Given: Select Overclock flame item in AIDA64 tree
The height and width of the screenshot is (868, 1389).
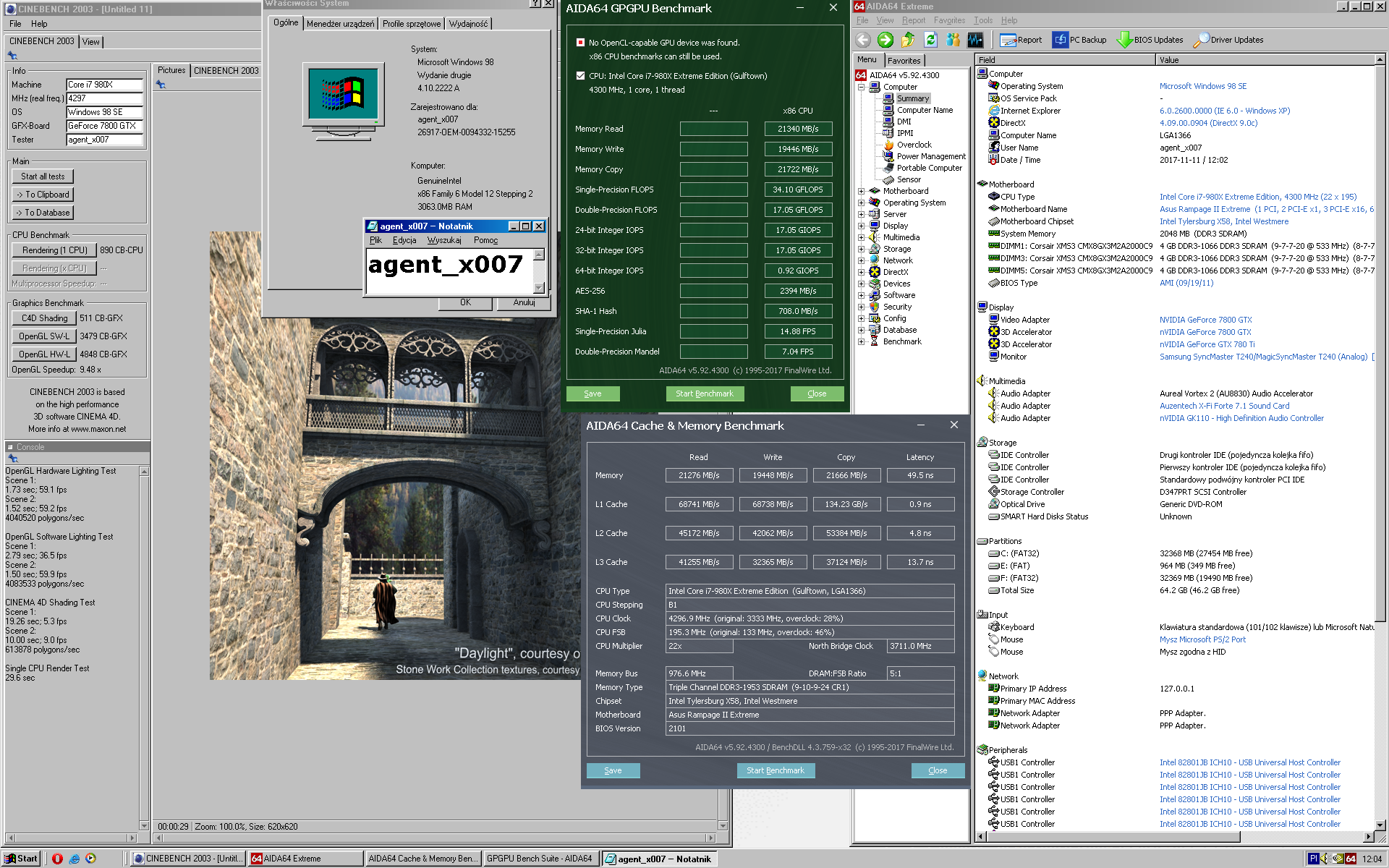Looking at the screenshot, I should 909,145.
